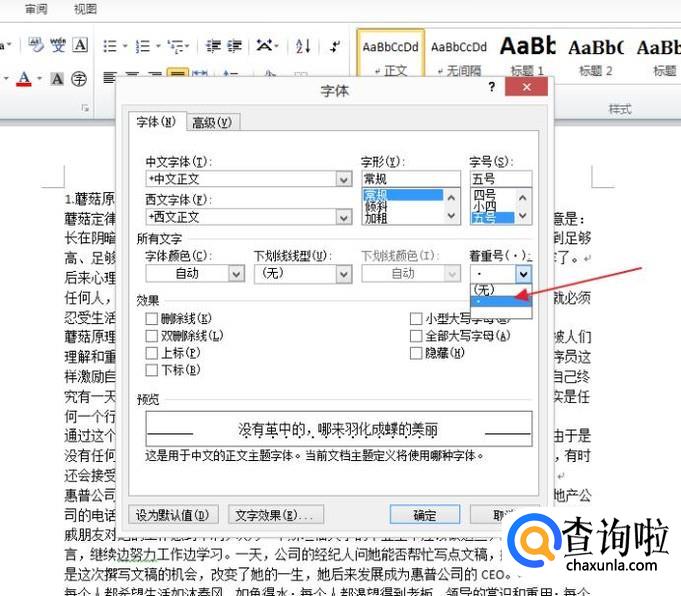
Task: Click the red Font Color A icon
Action: 24,79
